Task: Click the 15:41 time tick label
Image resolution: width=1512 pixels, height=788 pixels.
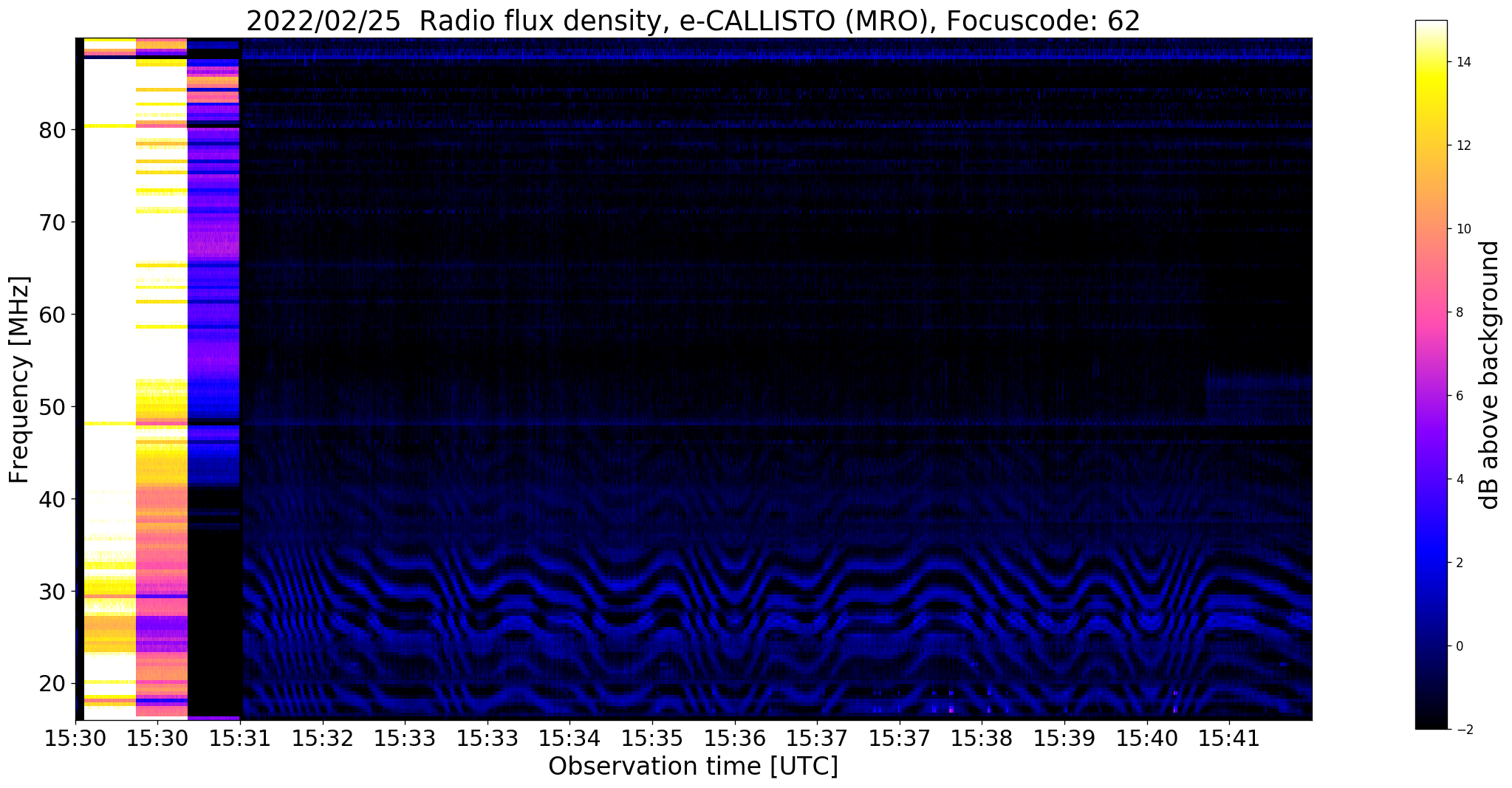Action: click(x=1230, y=739)
